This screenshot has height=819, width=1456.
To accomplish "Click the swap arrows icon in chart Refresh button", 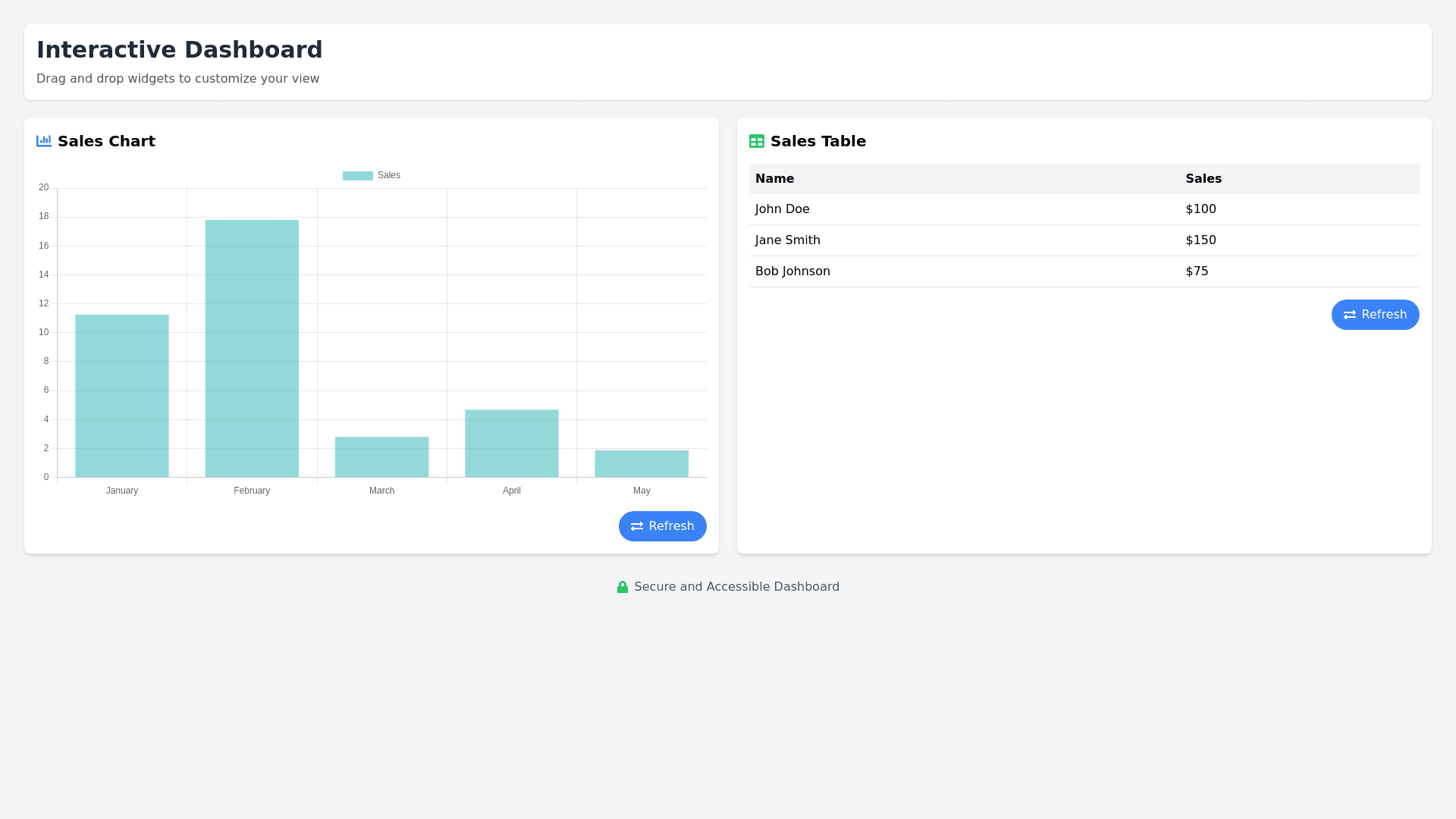I will [x=638, y=526].
